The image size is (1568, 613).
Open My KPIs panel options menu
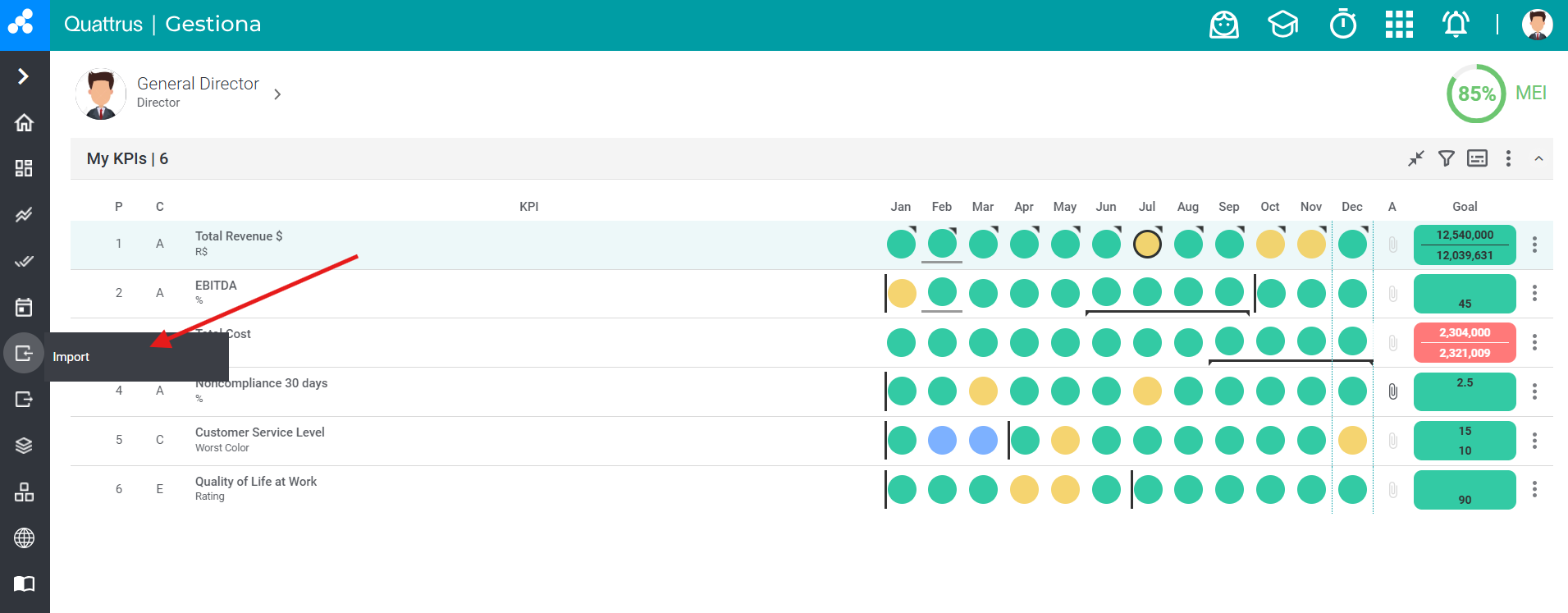[x=1508, y=158]
